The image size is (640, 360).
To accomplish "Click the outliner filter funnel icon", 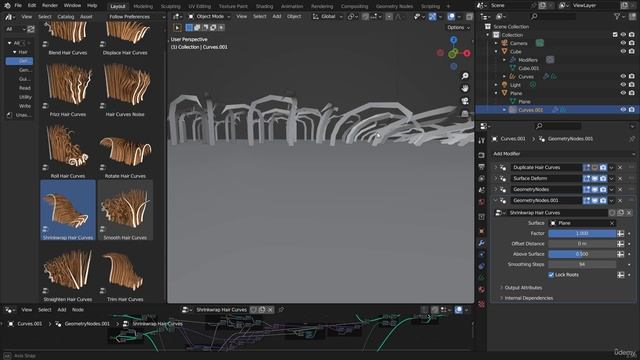I will [x=617, y=16].
